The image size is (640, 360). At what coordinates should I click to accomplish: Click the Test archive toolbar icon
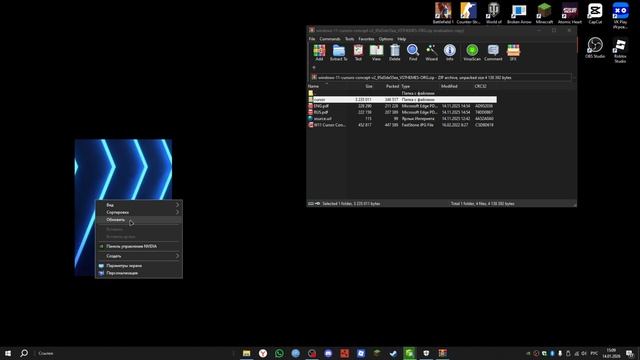(358, 52)
